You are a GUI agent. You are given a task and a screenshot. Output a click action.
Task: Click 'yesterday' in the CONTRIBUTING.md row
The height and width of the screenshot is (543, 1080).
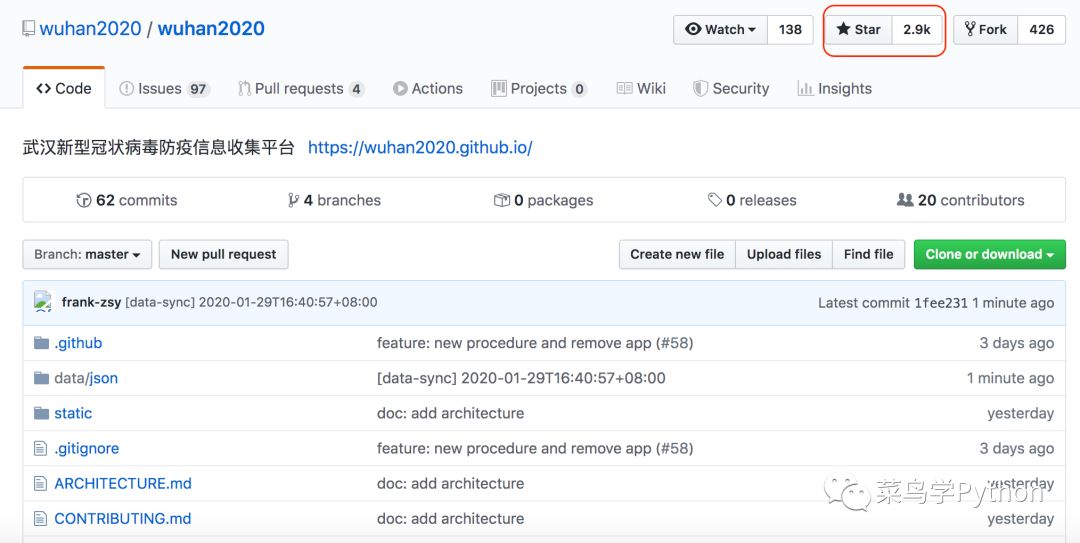tap(1021, 519)
